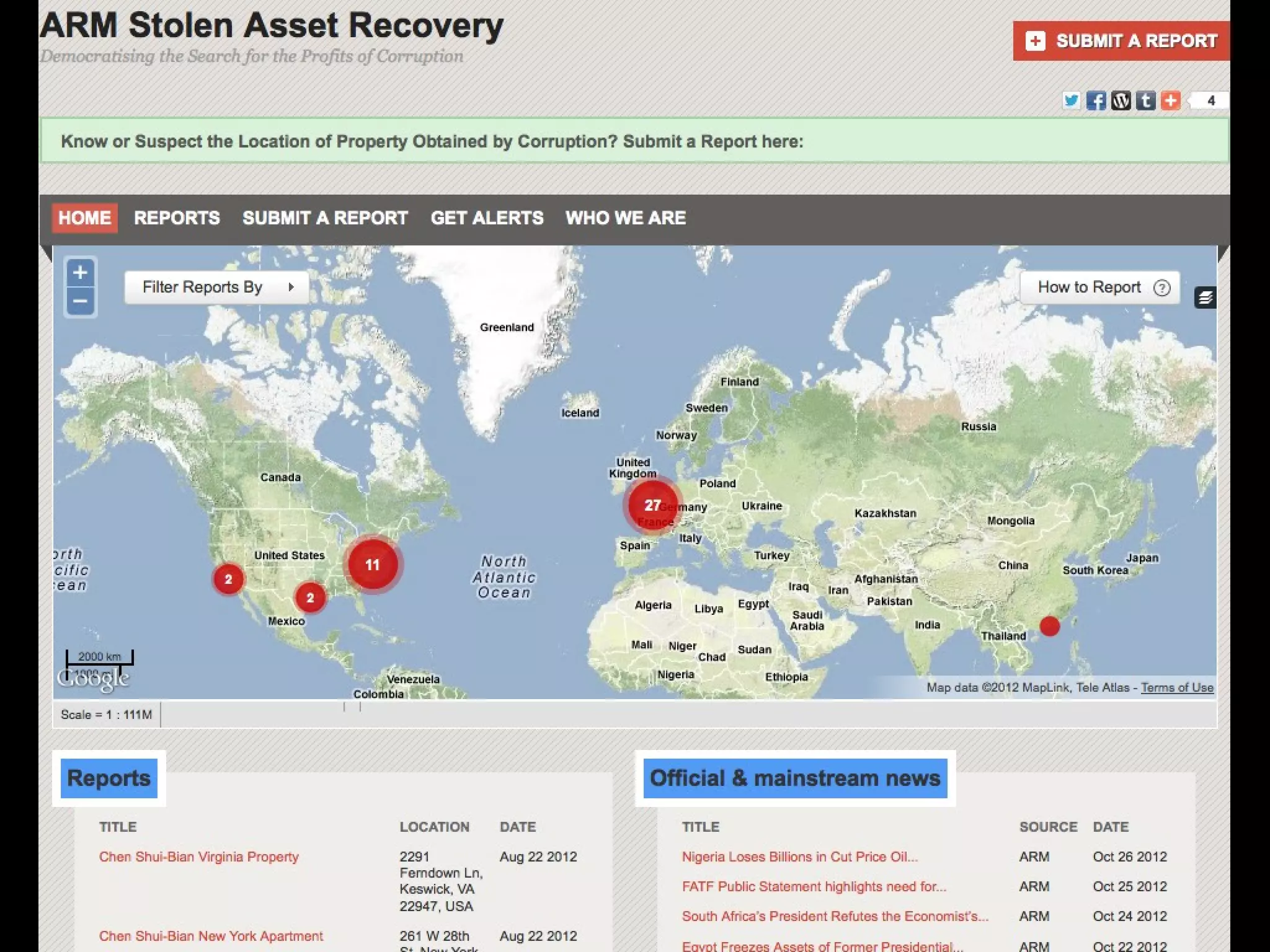Click the 27 reports cluster over France
Viewport: 1270px width, 952px height.
tap(652, 506)
